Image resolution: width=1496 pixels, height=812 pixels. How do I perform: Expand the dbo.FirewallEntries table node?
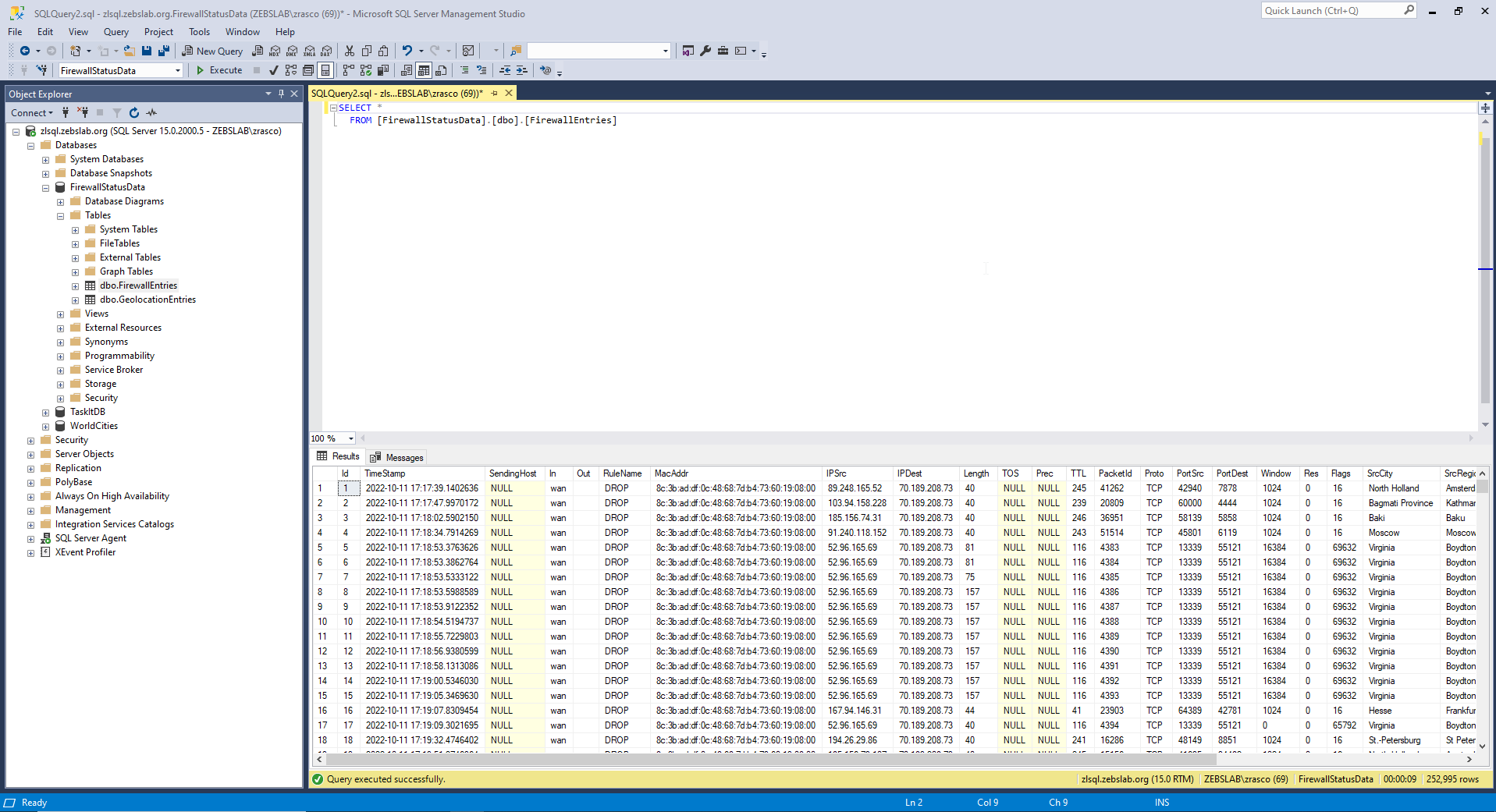(x=75, y=286)
